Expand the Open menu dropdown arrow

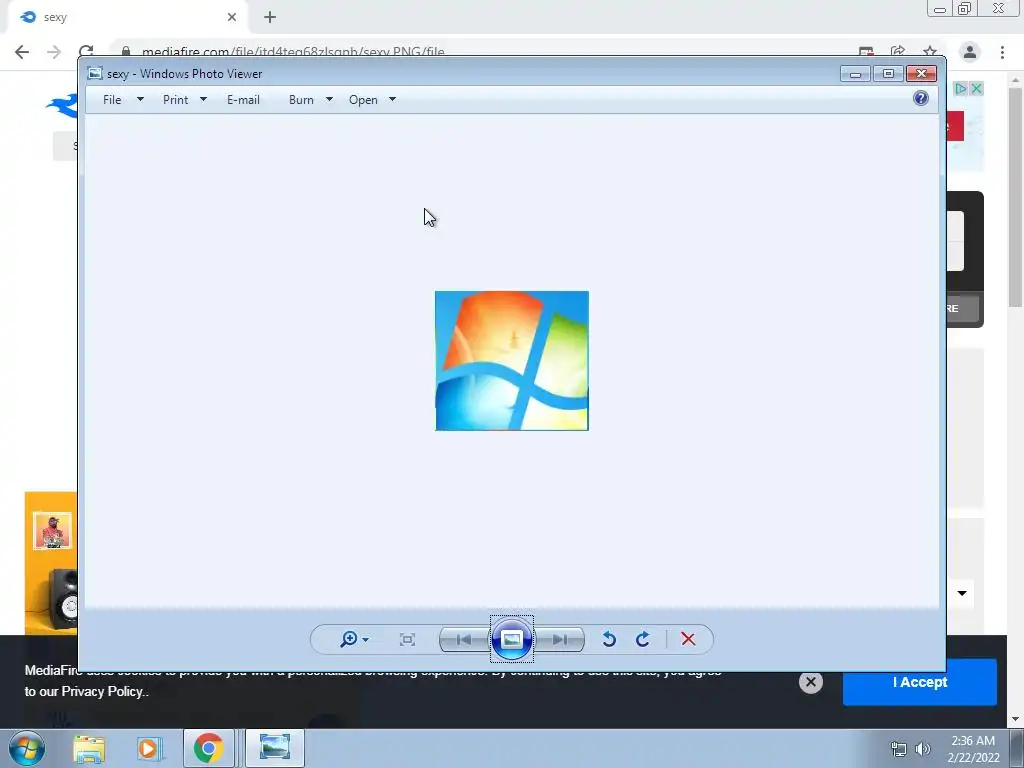pyautogui.click(x=392, y=99)
